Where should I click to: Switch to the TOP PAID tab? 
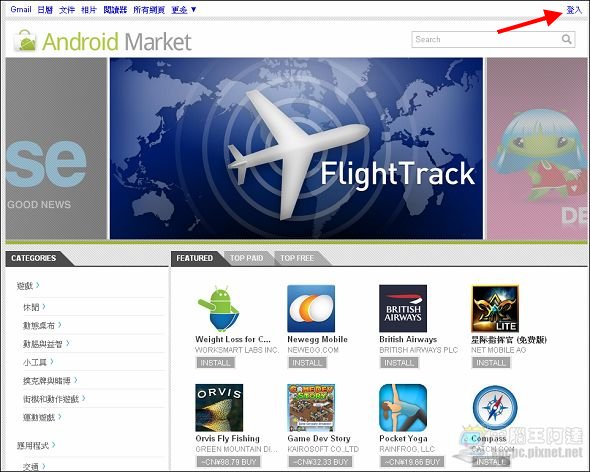pos(246,258)
